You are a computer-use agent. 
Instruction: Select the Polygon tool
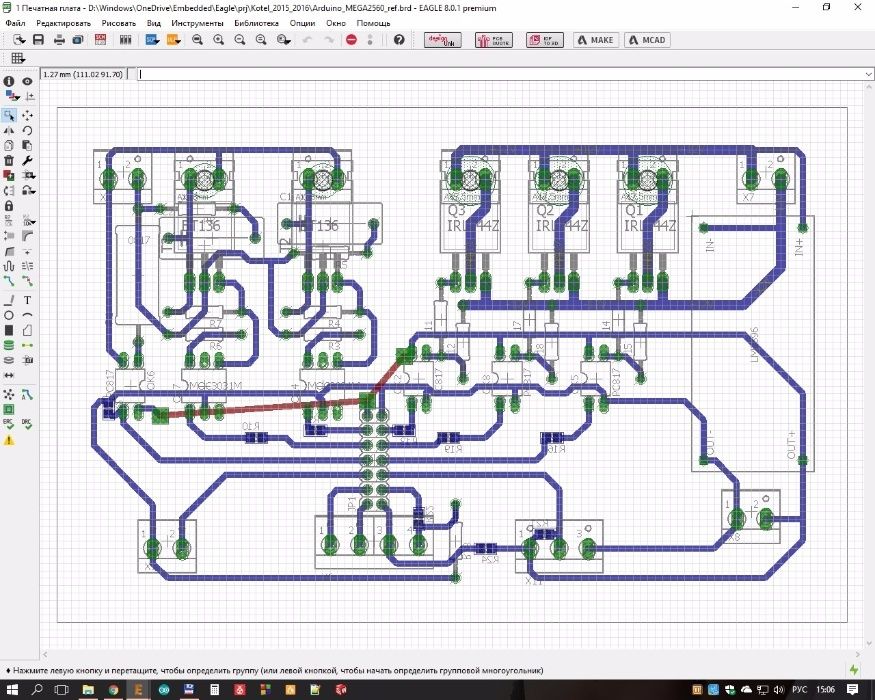[x=27, y=330]
